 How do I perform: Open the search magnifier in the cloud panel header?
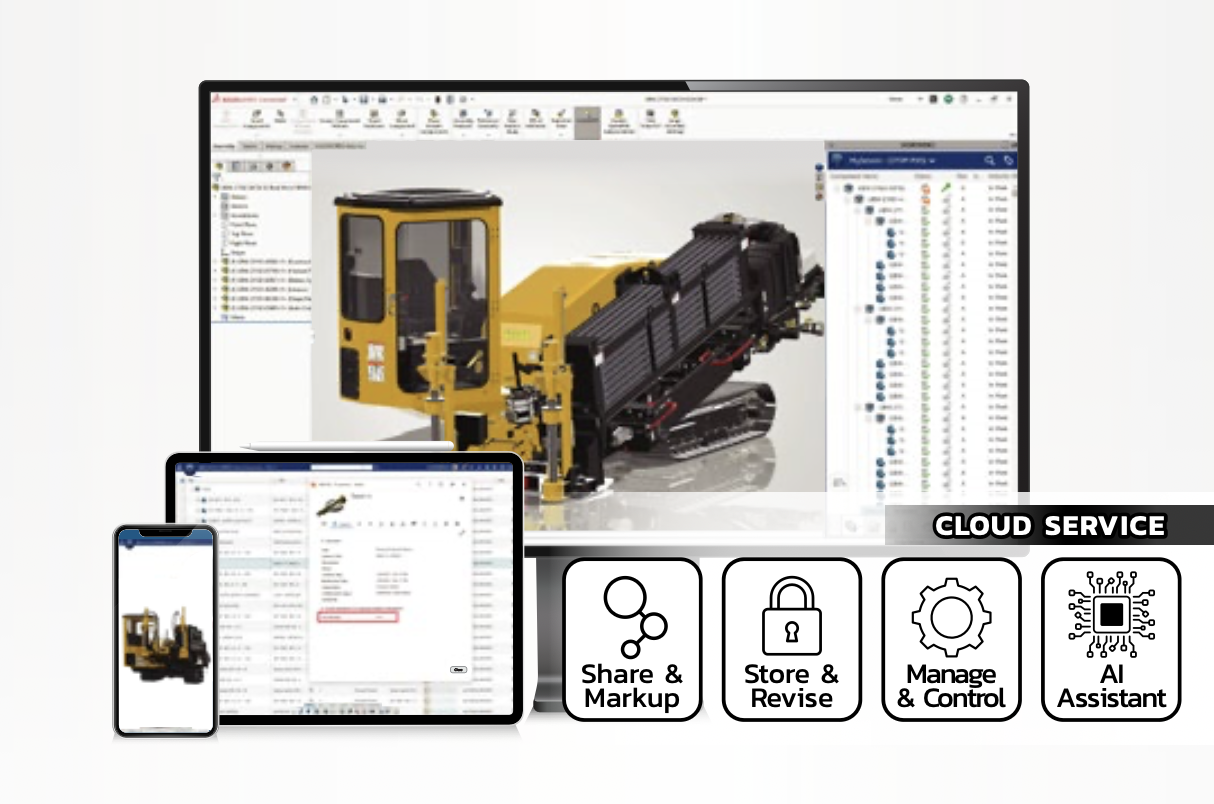coord(991,160)
